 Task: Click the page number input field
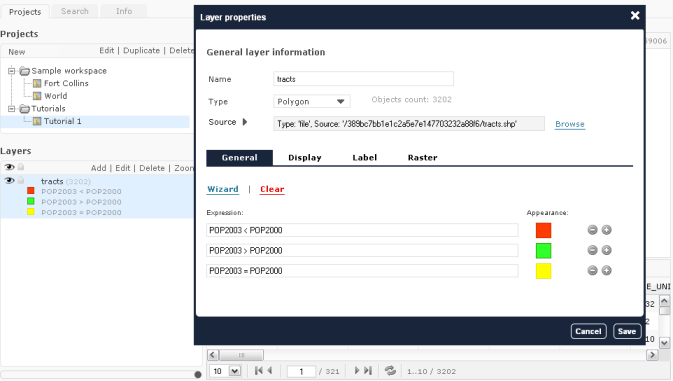[x=301, y=371]
